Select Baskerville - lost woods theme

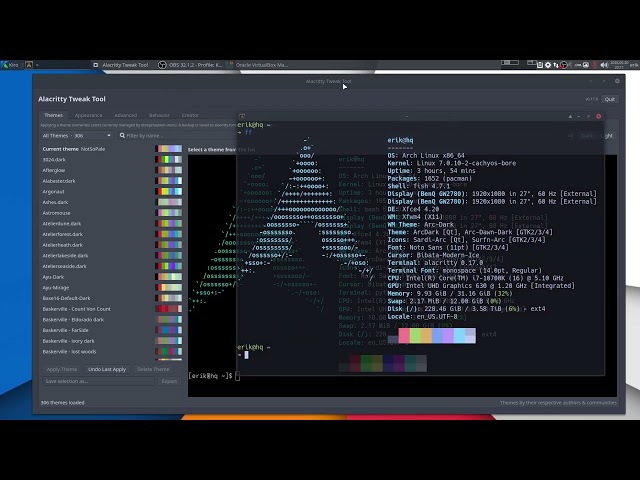(69, 351)
